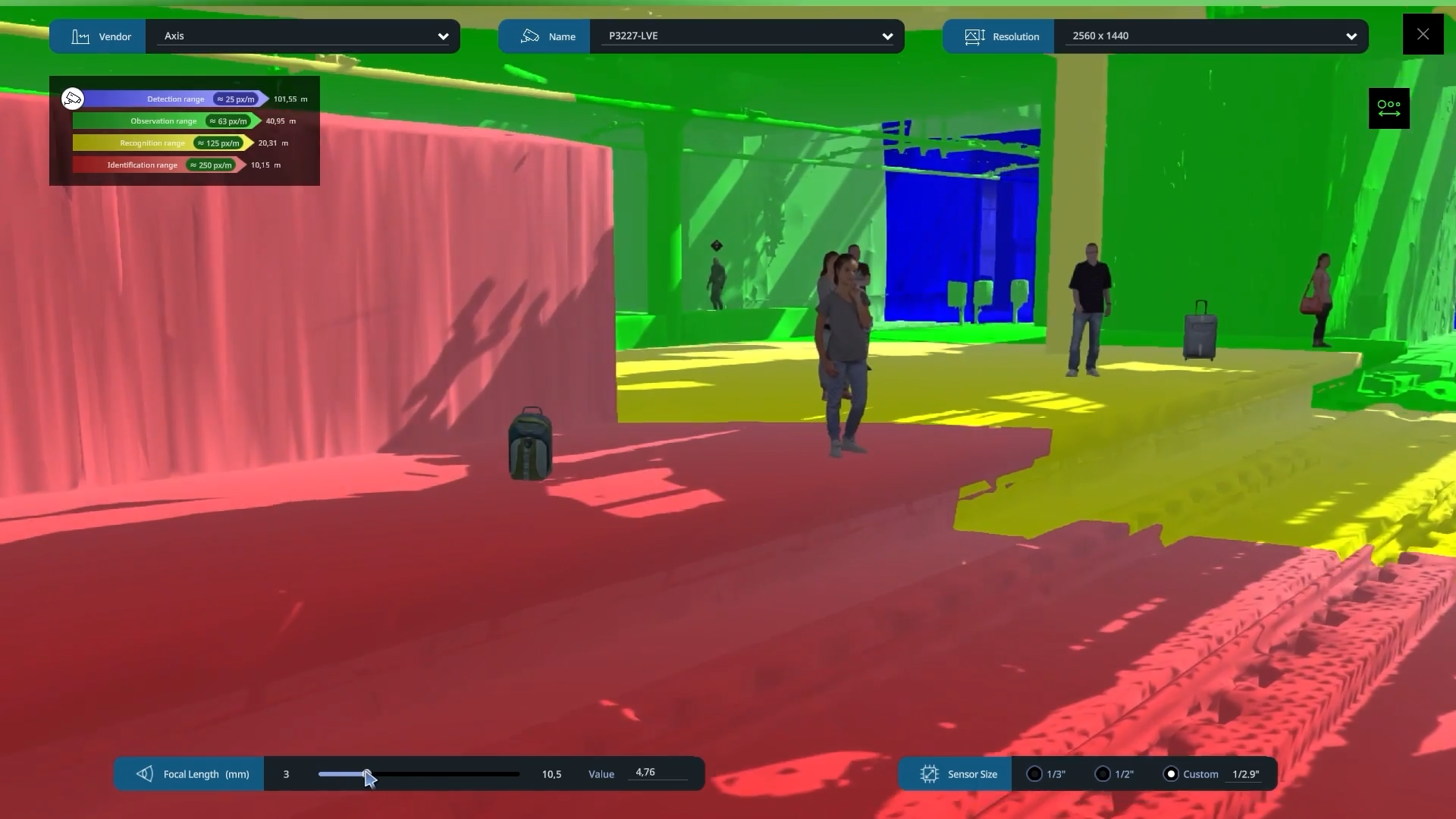Click the people distance measurement icon
The height and width of the screenshot is (819, 1456).
tap(1389, 108)
